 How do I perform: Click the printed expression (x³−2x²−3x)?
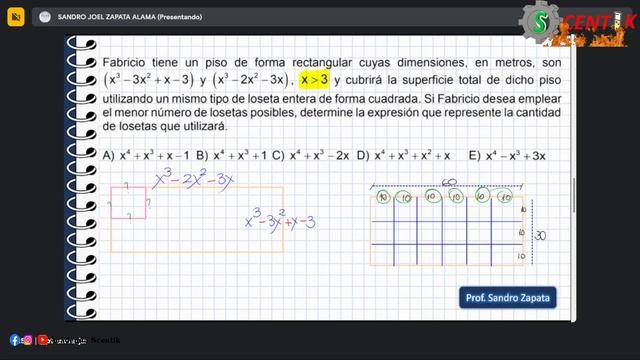click(251, 80)
